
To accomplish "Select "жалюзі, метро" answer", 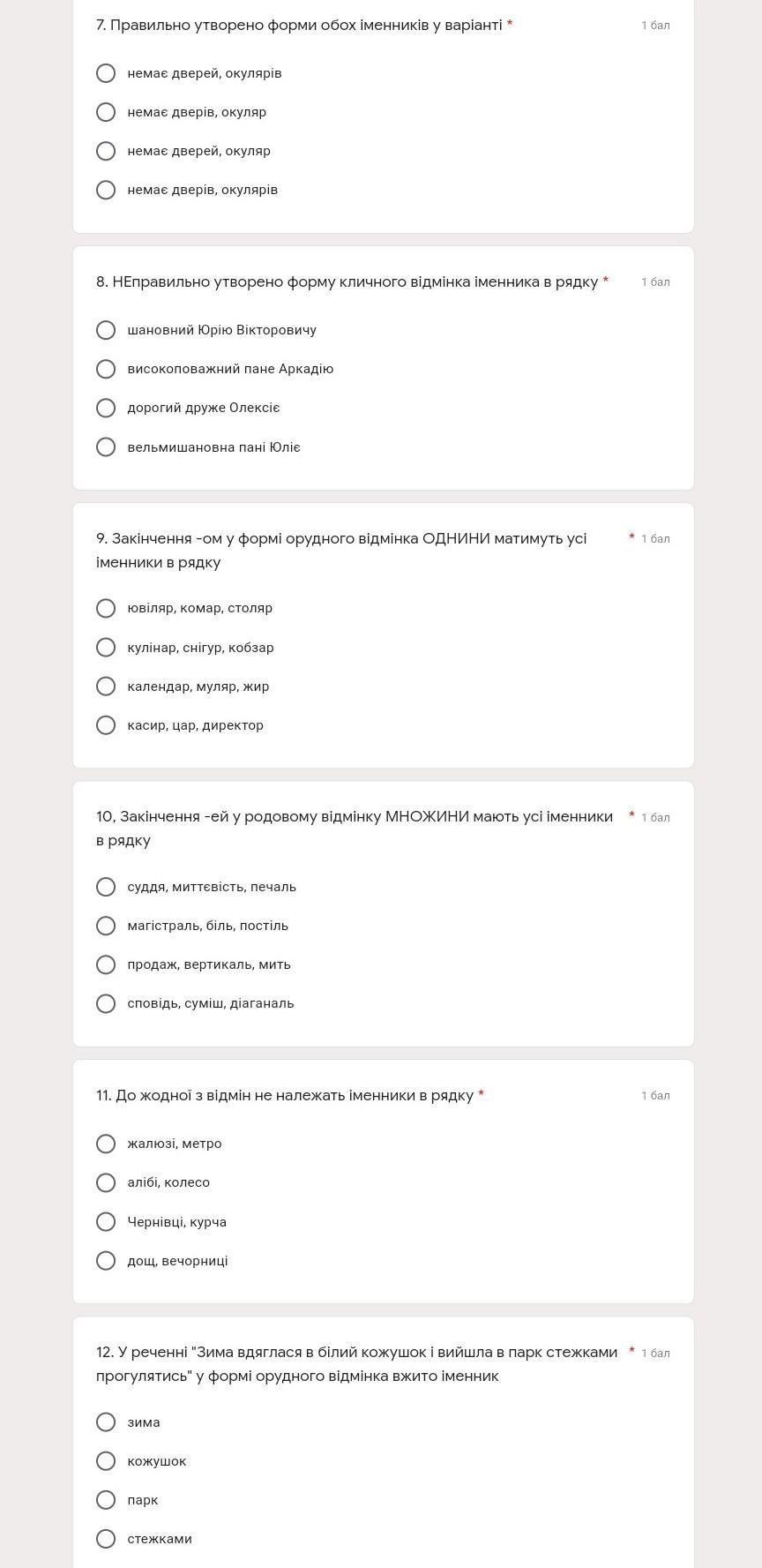I will (x=106, y=1144).
